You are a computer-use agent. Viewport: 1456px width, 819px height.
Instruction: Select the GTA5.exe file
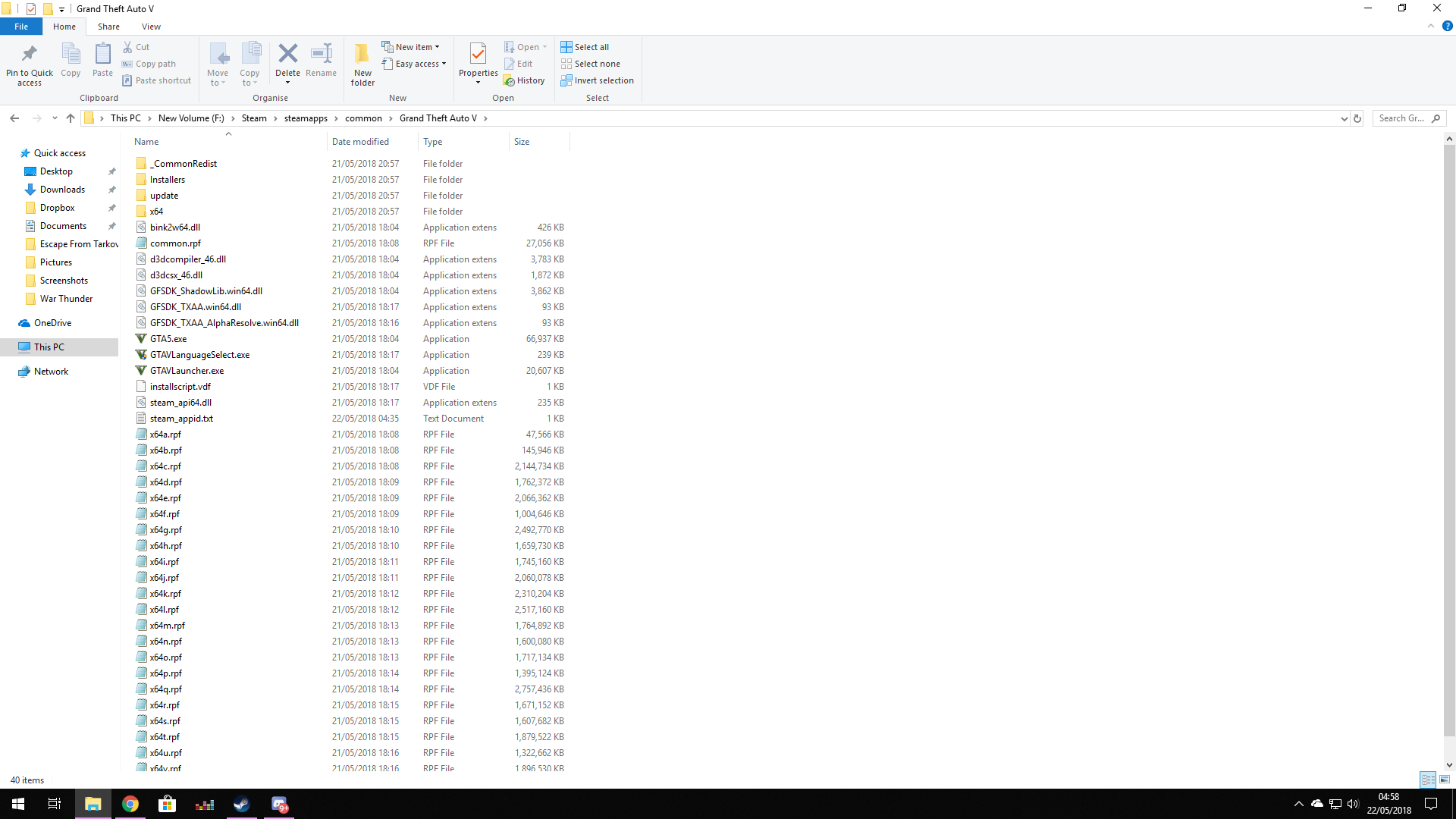tap(168, 339)
